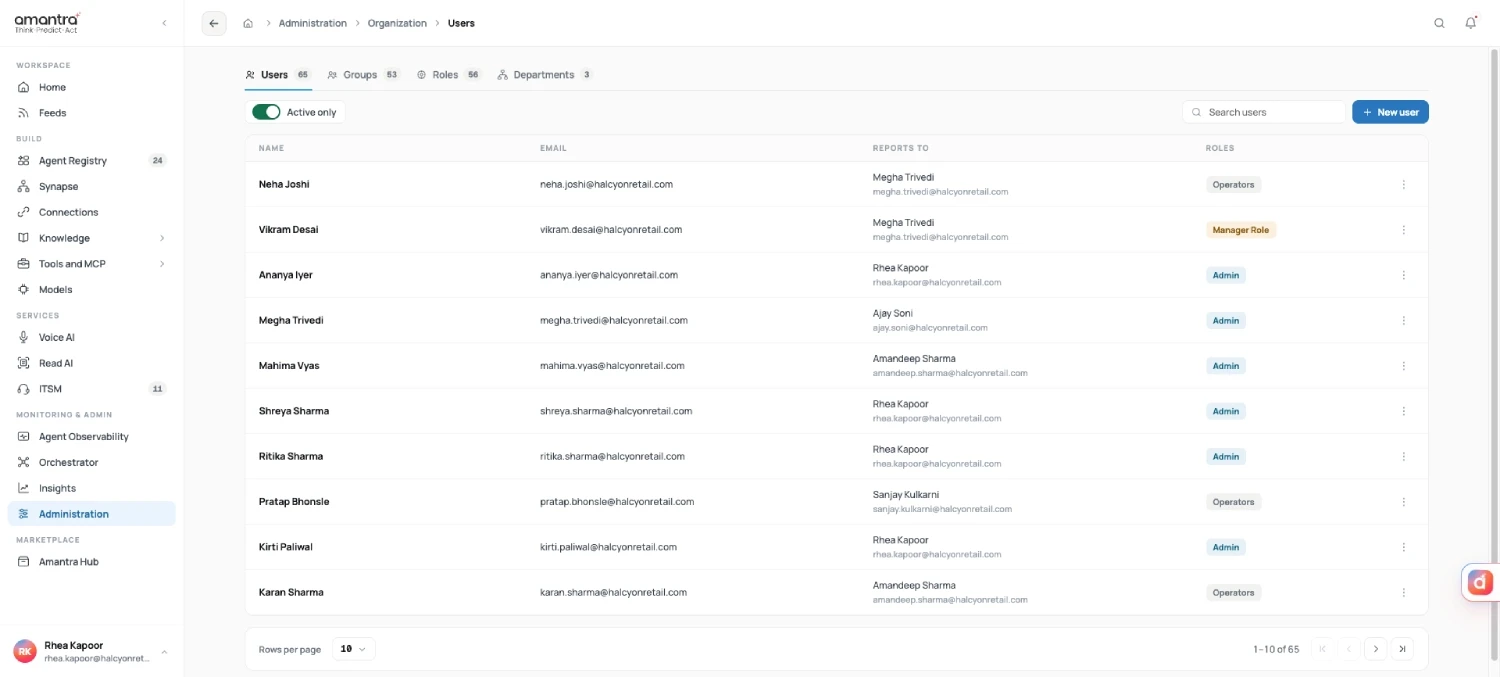Jump to the last page of users
The height and width of the screenshot is (677, 1500).
coord(1403,649)
